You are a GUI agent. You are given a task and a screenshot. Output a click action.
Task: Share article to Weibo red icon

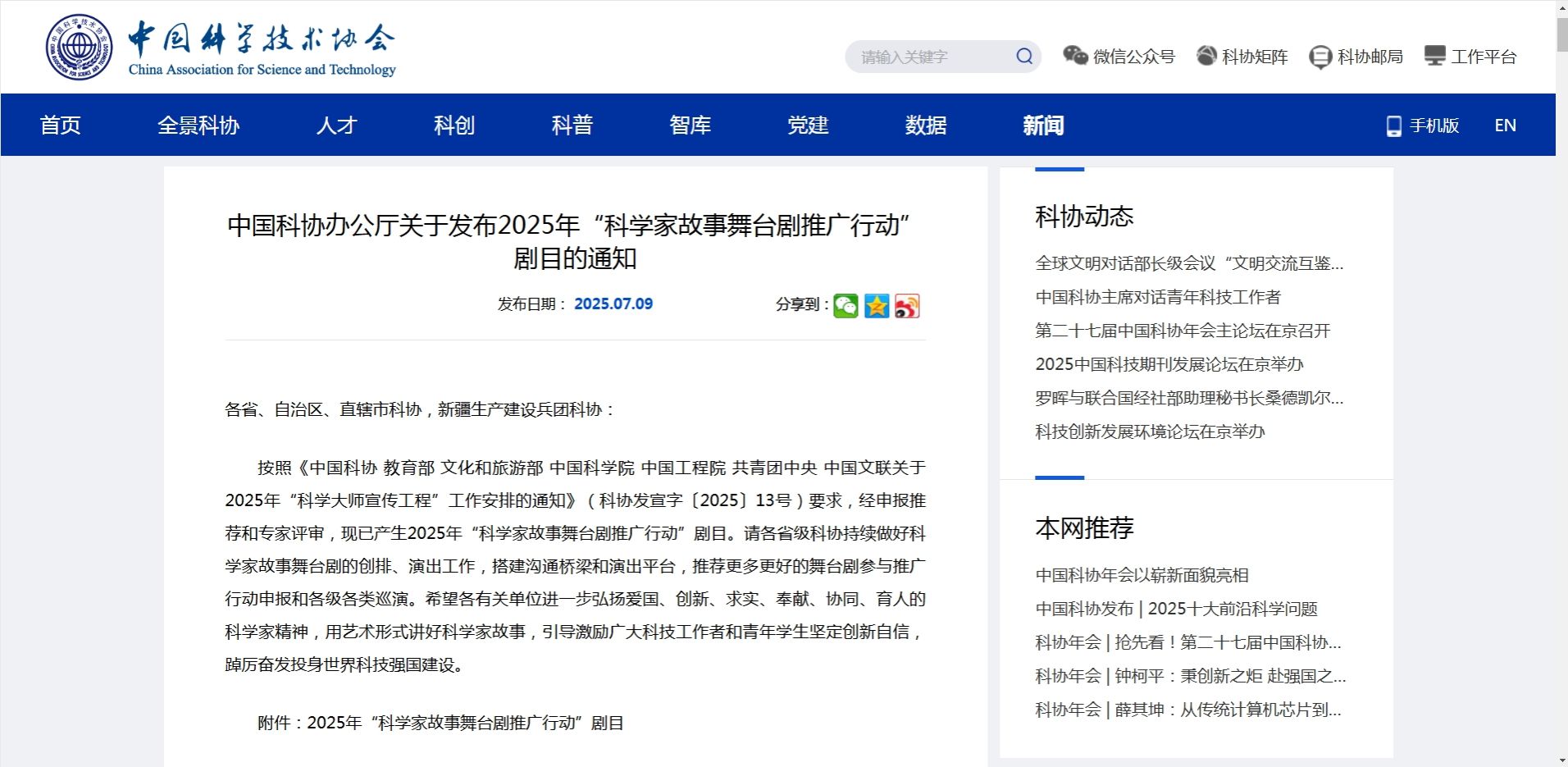907,305
